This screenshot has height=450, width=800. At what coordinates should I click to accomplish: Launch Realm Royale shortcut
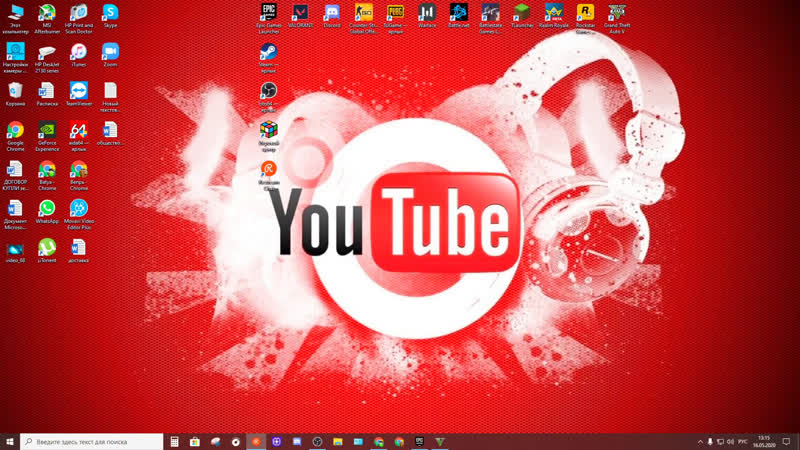pos(554,16)
